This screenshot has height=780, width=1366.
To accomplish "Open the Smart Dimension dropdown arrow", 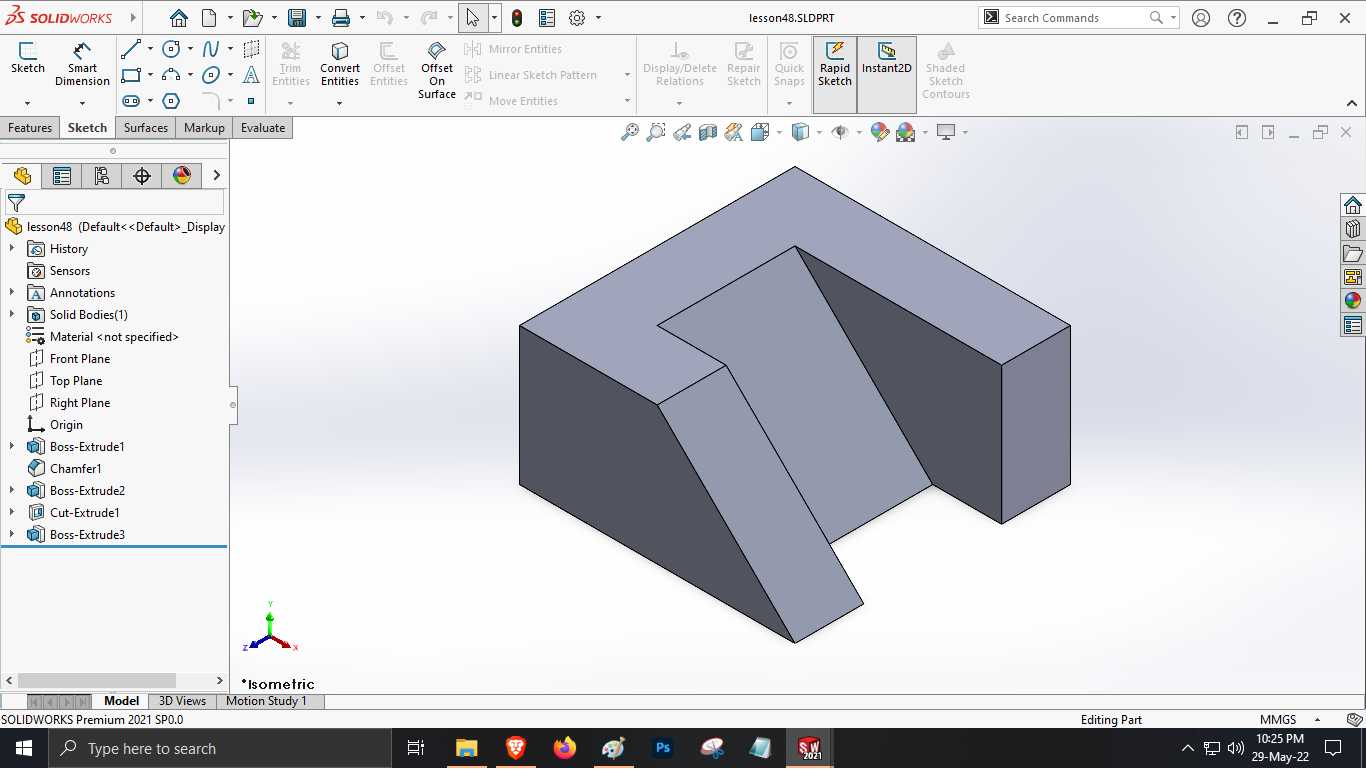I will pos(82,103).
